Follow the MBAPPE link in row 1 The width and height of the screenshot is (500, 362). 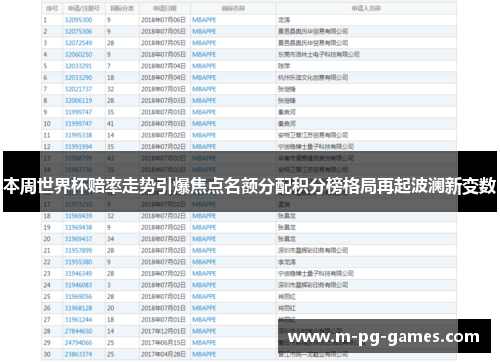[x=204, y=20]
